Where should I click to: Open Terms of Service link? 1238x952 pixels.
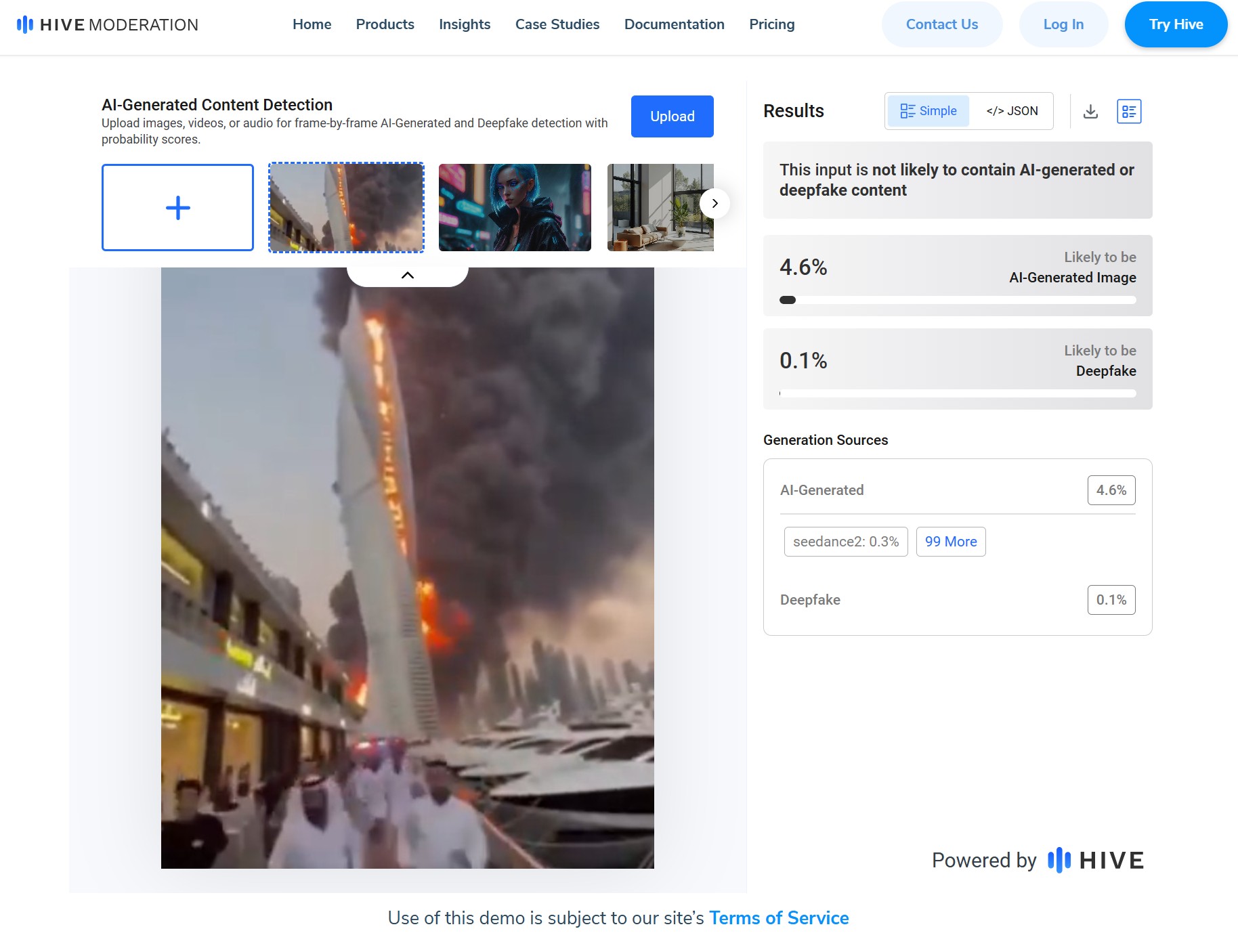point(779,918)
